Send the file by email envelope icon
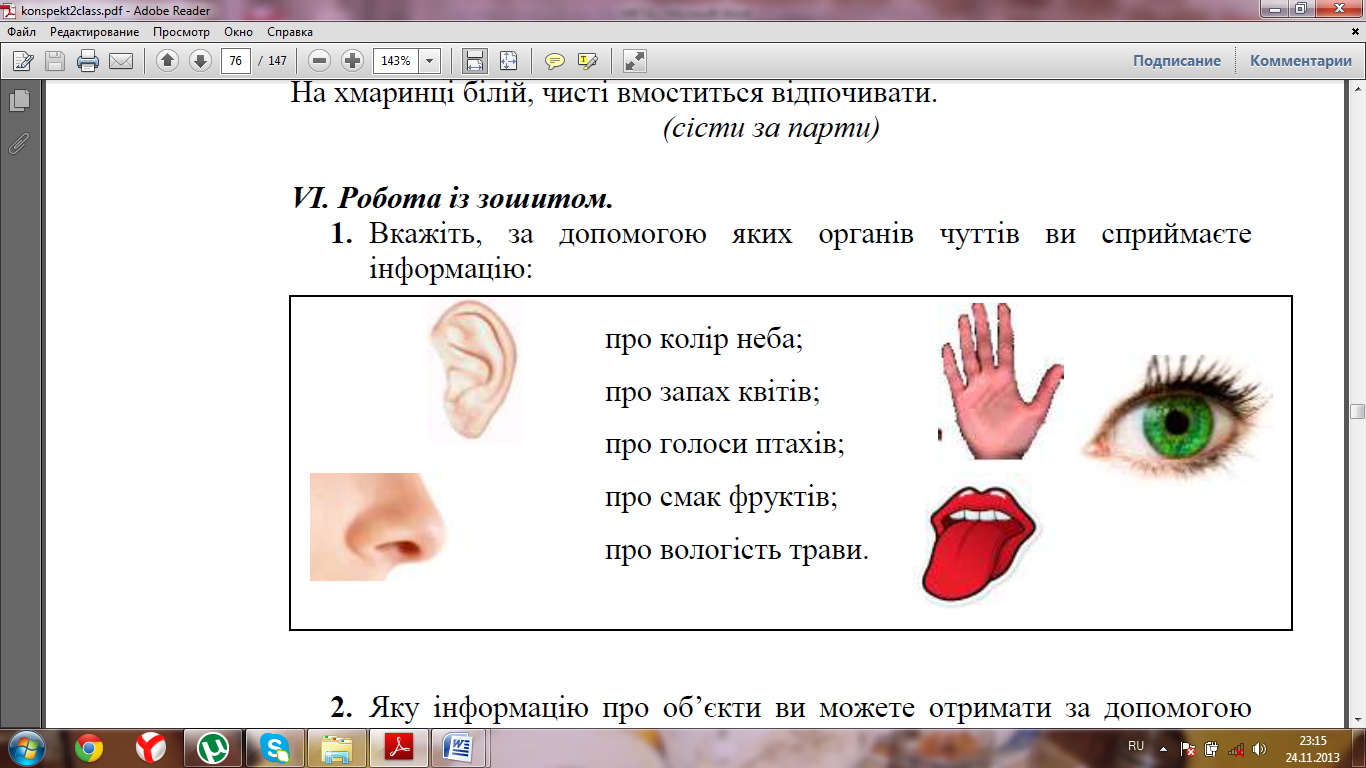Screen dimensions: 1366x768 click(121, 61)
